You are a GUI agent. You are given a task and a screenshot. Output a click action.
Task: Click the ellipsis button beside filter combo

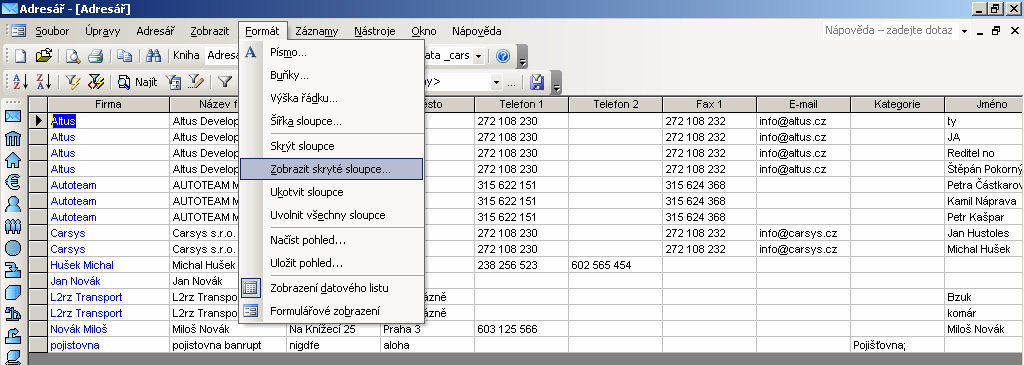(511, 83)
